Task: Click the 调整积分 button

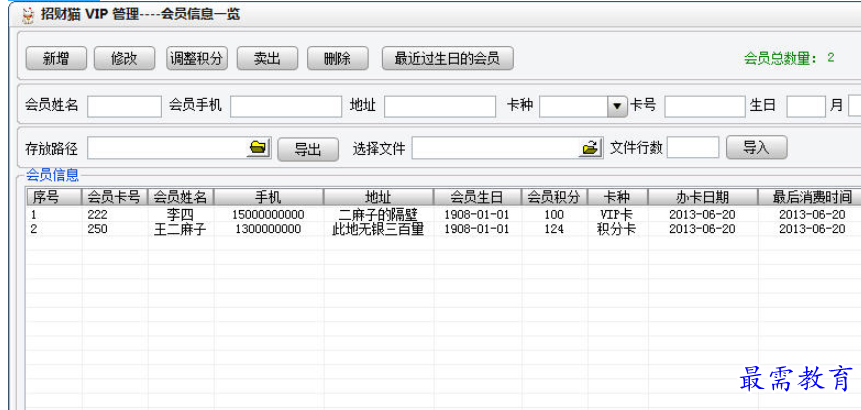Action: pyautogui.click(x=197, y=59)
